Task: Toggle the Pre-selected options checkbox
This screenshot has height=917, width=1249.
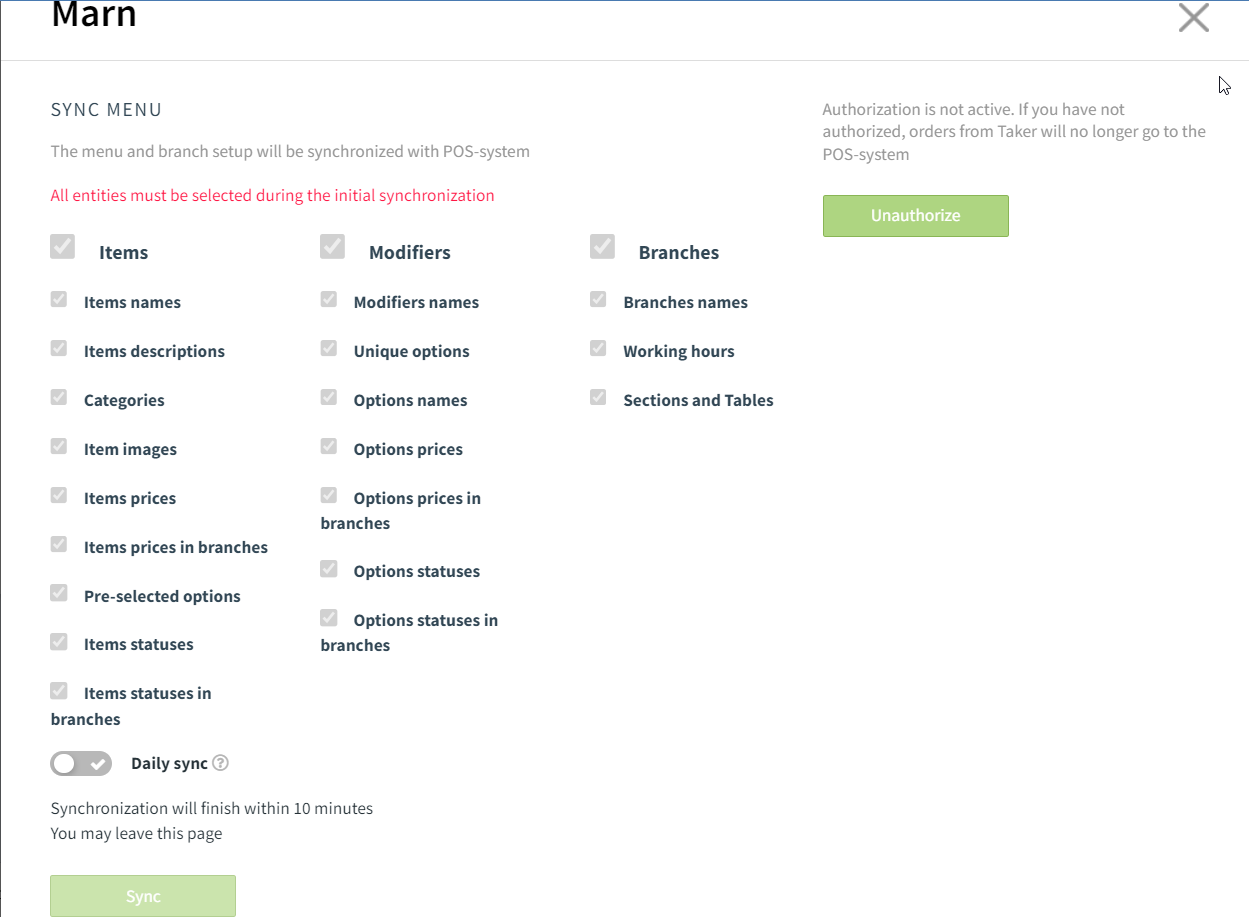Action: (59, 593)
